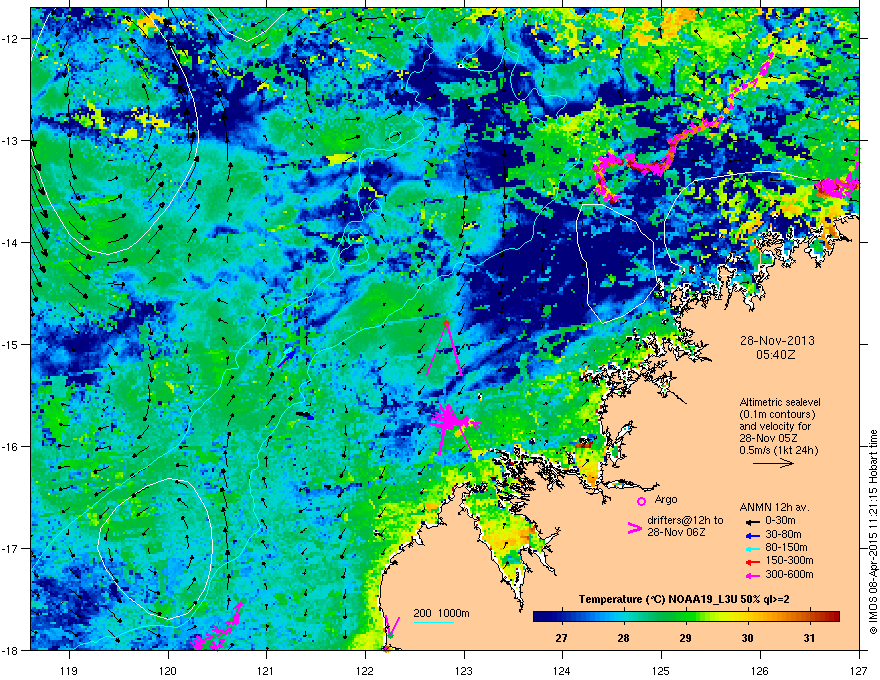Click the colorbar tick label 28
Screen dimensions: 880x680
pos(623,638)
